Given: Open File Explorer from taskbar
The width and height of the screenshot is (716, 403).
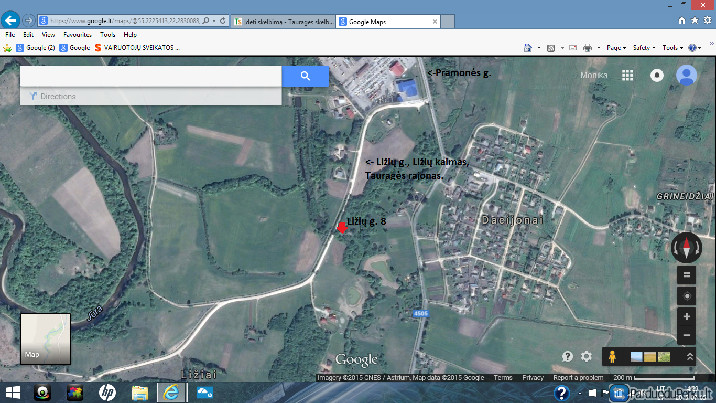Looking at the screenshot, I should (140, 393).
